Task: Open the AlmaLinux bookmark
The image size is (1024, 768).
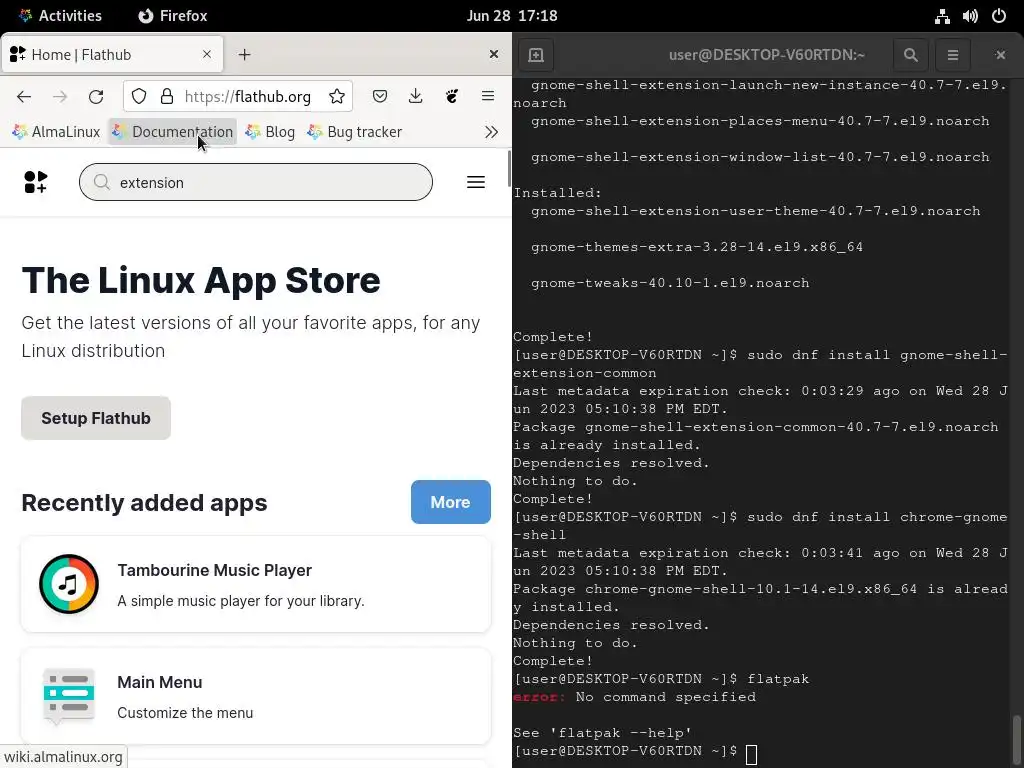Action: (x=56, y=132)
